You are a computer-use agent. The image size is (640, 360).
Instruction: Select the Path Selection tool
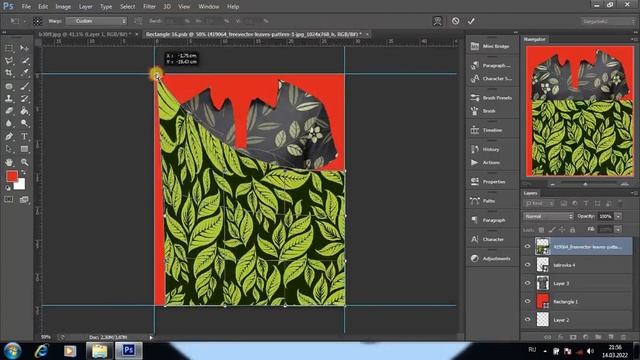[9, 149]
